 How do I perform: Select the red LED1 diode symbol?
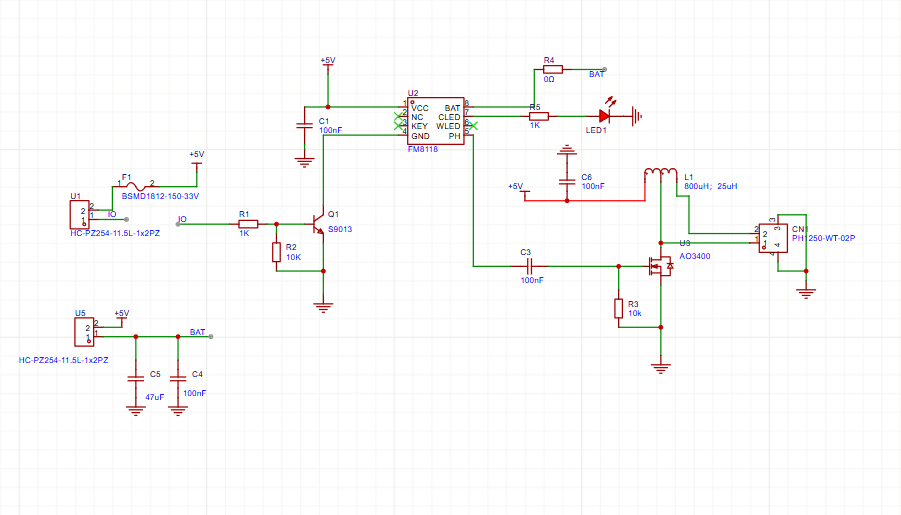point(605,117)
